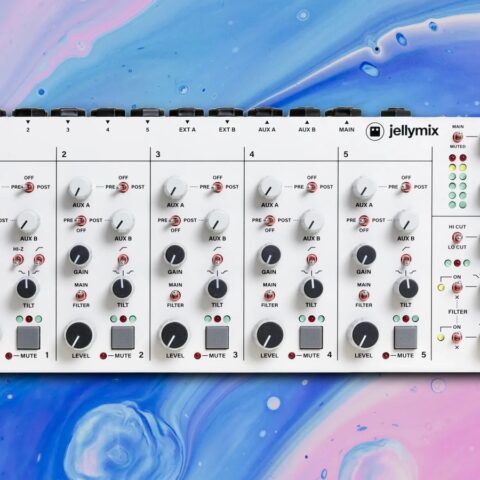
Task: Click channel 5 AUX A knob
Action: tap(364, 189)
